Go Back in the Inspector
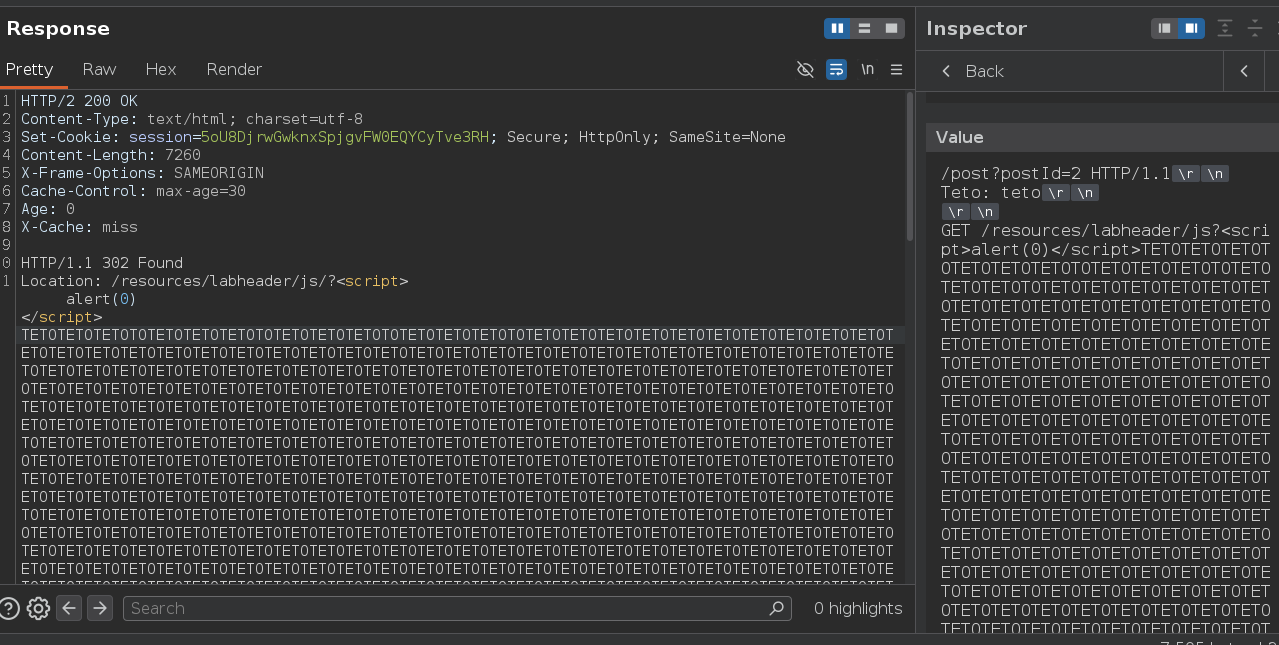Viewport: 1279px width, 645px height. pos(973,71)
